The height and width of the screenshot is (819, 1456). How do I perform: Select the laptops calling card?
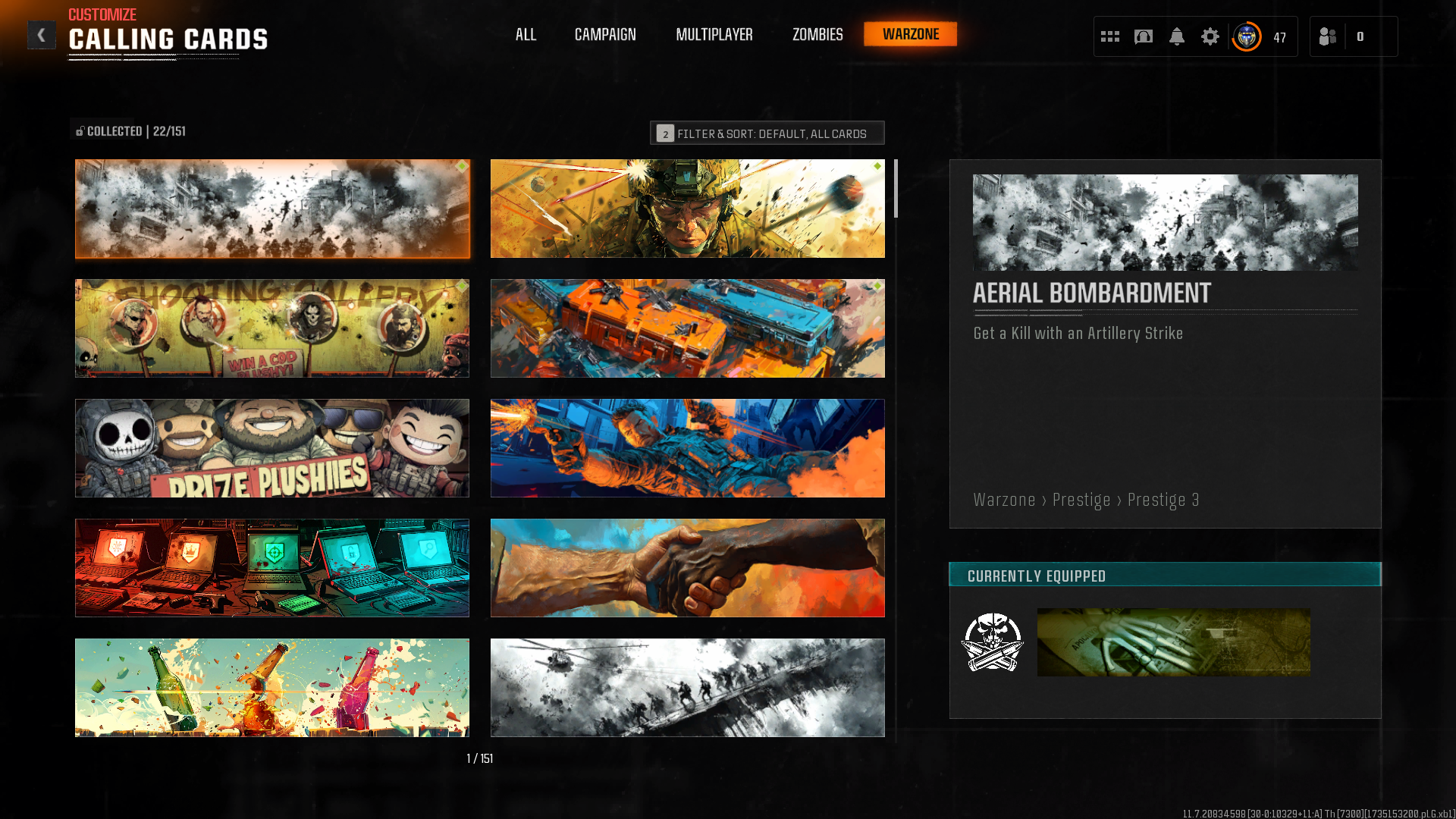point(272,568)
